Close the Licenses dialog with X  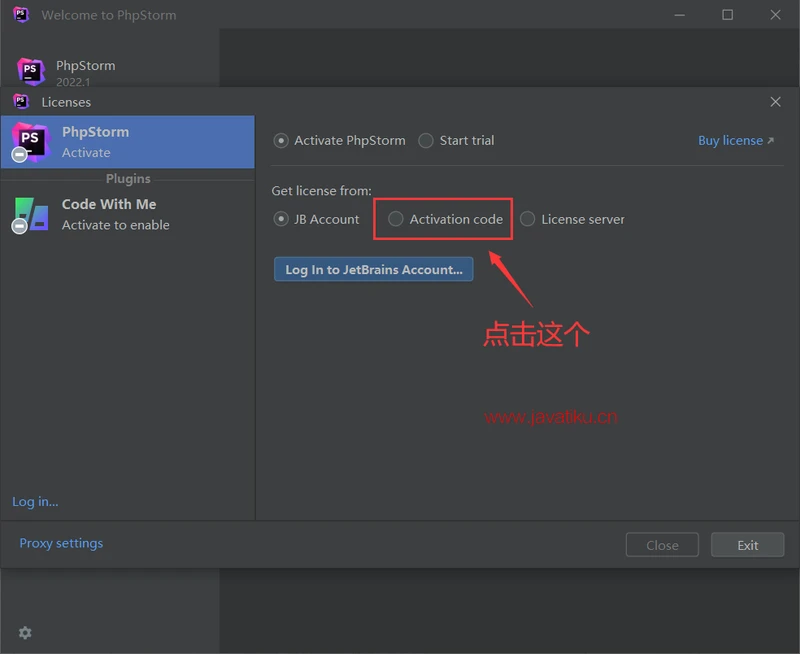pos(775,102)
